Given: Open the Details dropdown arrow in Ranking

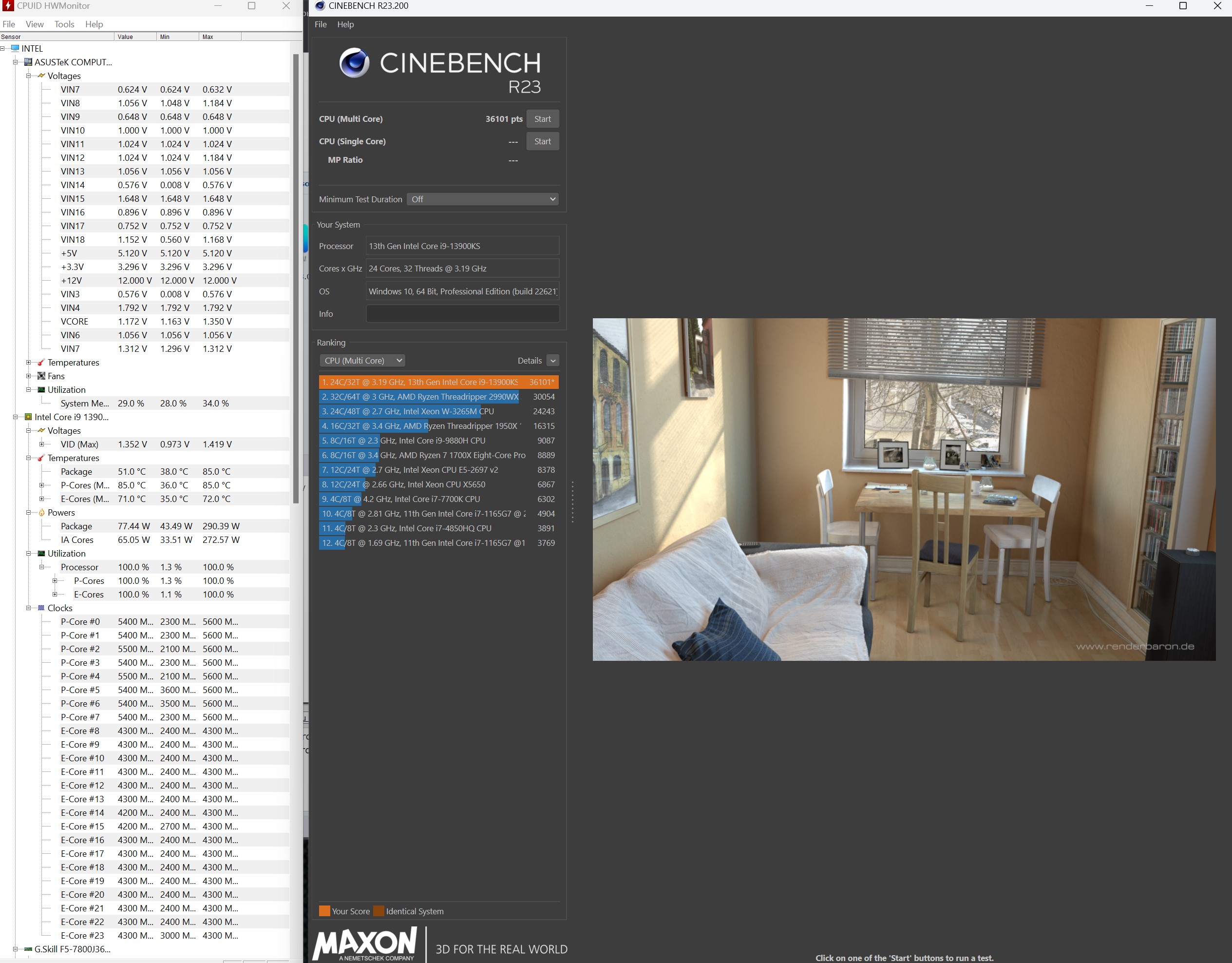Looking at the screenshot, I should (553, 361).
